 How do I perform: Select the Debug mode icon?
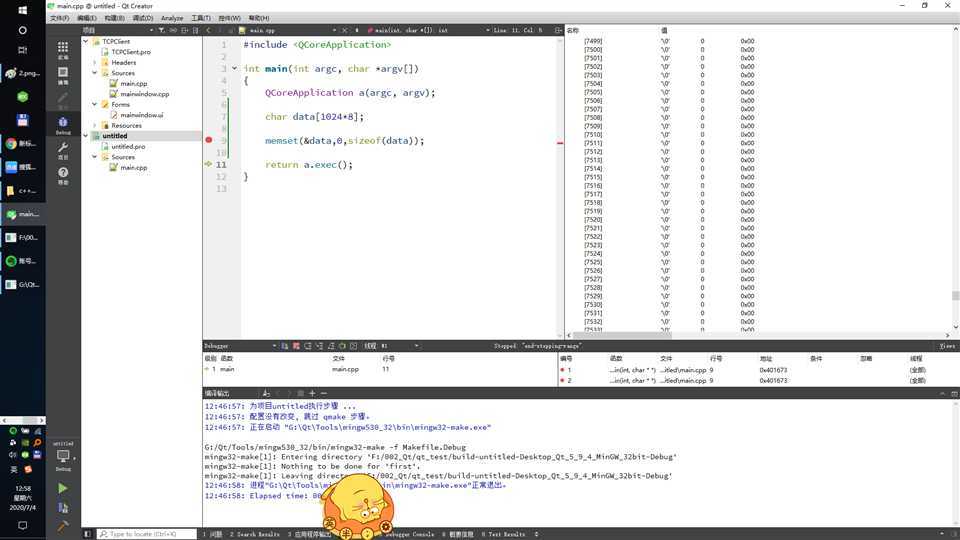tap(63, 124)
